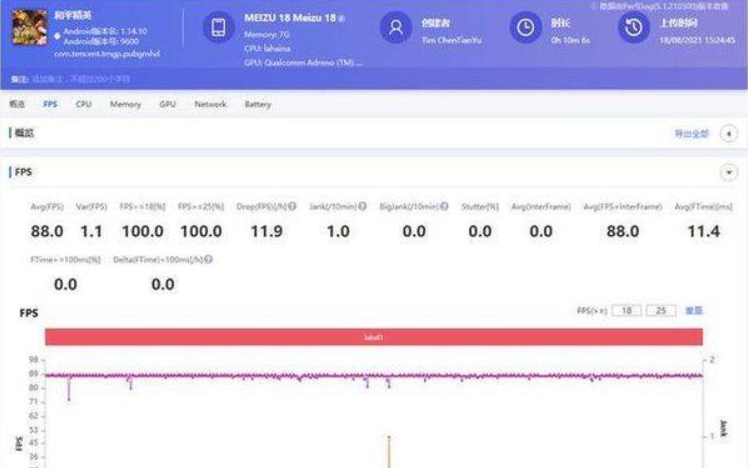The image size is (748, 468).
Task: Click the Jank value 1.0
Action: pyautogui.click(x=338, y=231)
